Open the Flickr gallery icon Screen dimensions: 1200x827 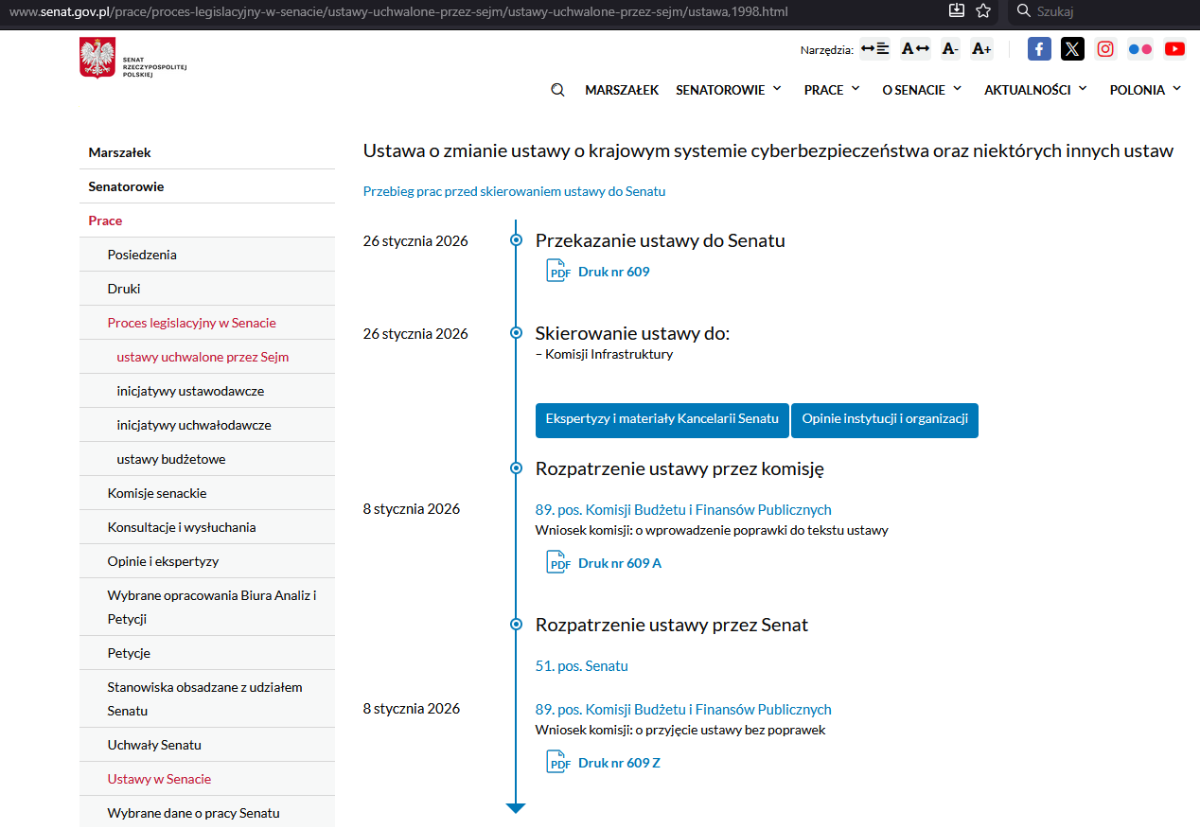click(1140, 49)
